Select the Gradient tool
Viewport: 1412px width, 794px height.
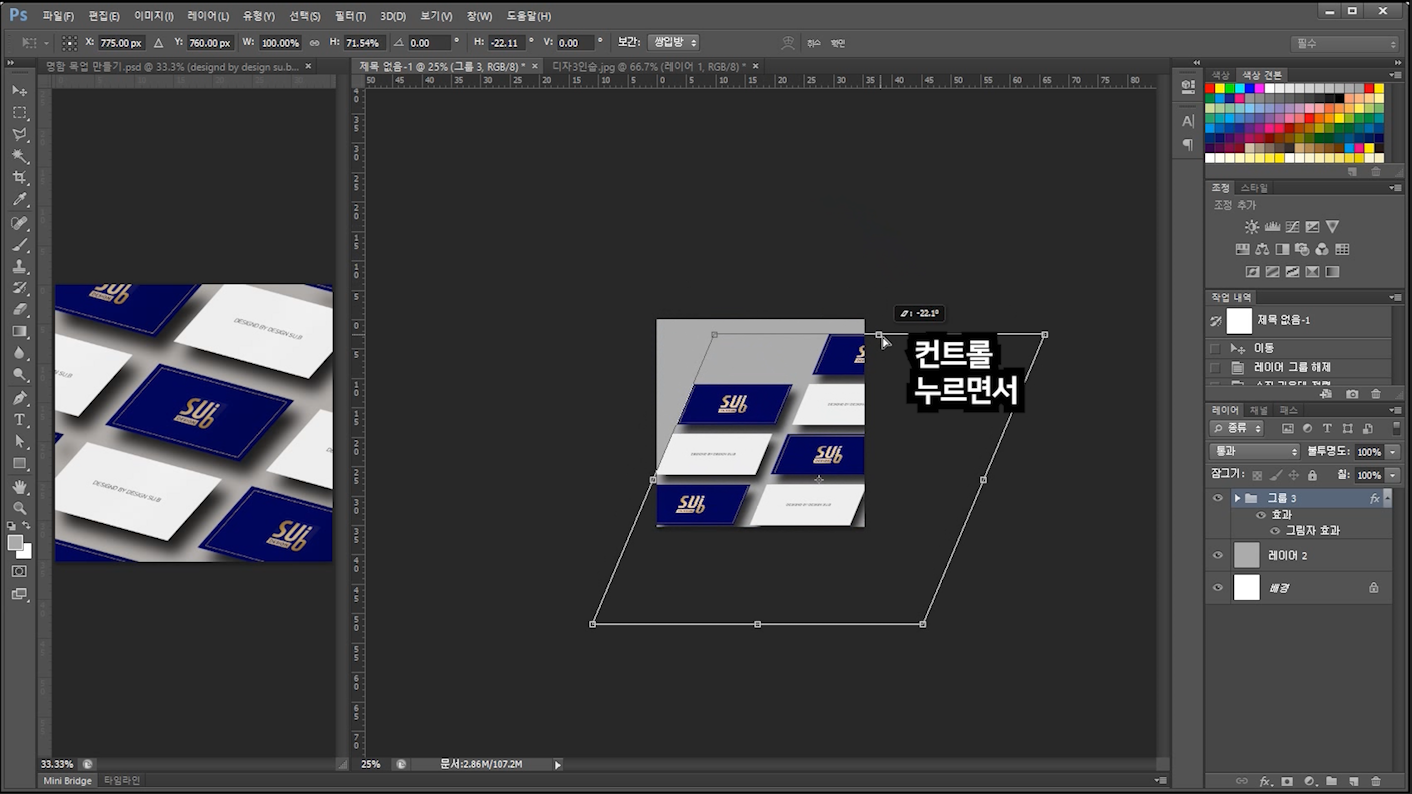coord(20,331)
